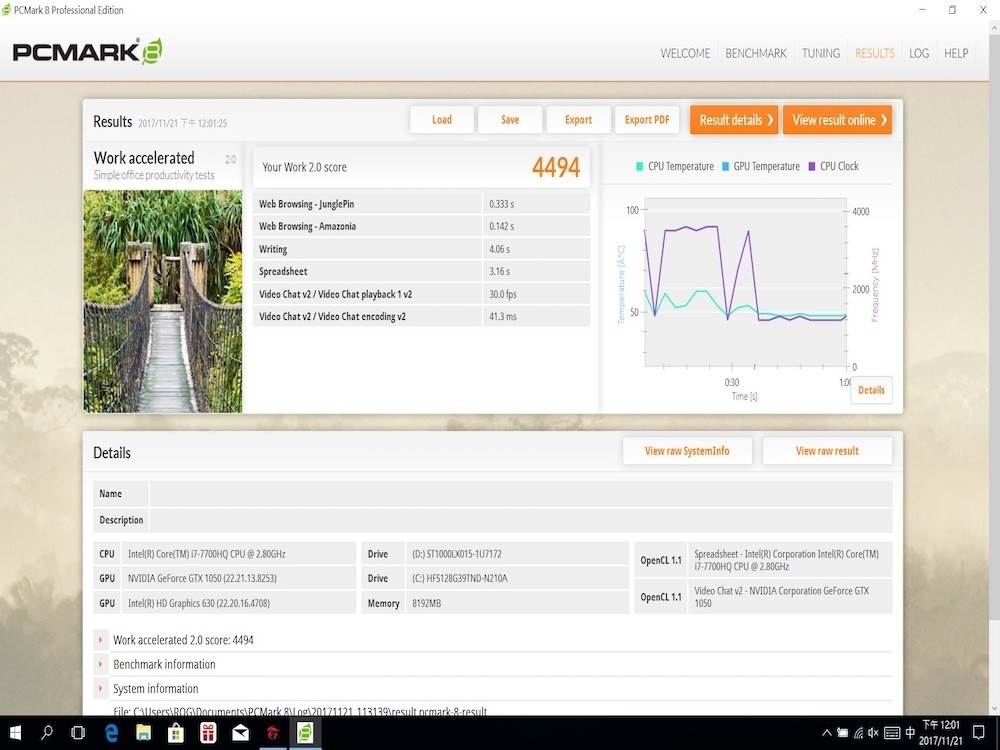Click the PCMark 8 taskbar icon
The width and height of the screenshot is (1000, 750).
(x=305, y=733)
